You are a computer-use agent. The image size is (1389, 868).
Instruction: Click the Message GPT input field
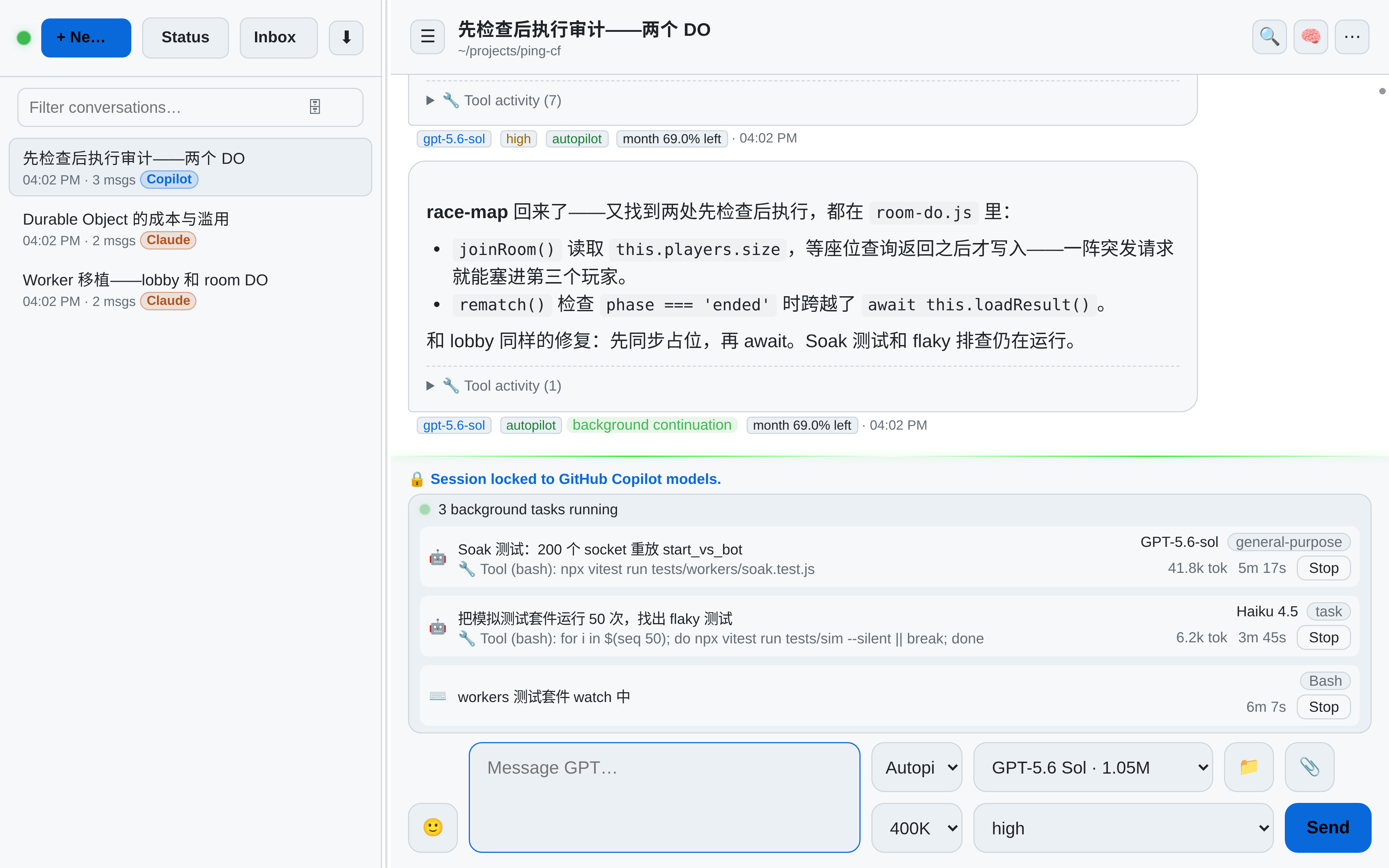pos(664,797)
